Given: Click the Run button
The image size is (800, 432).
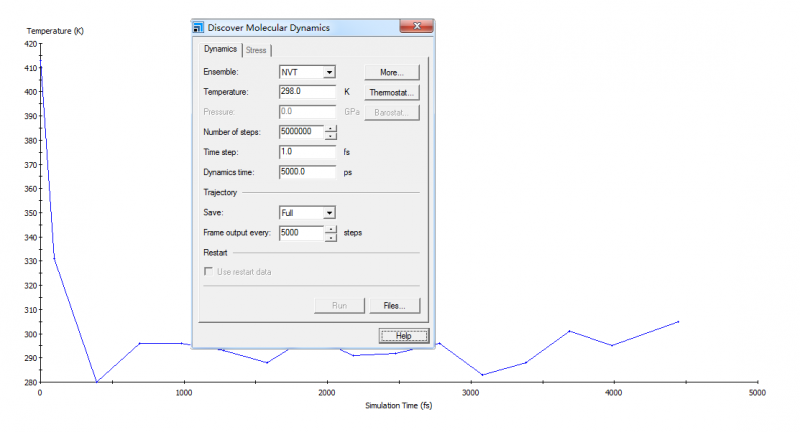Looking at the screenshot, I should coord(339,306).
